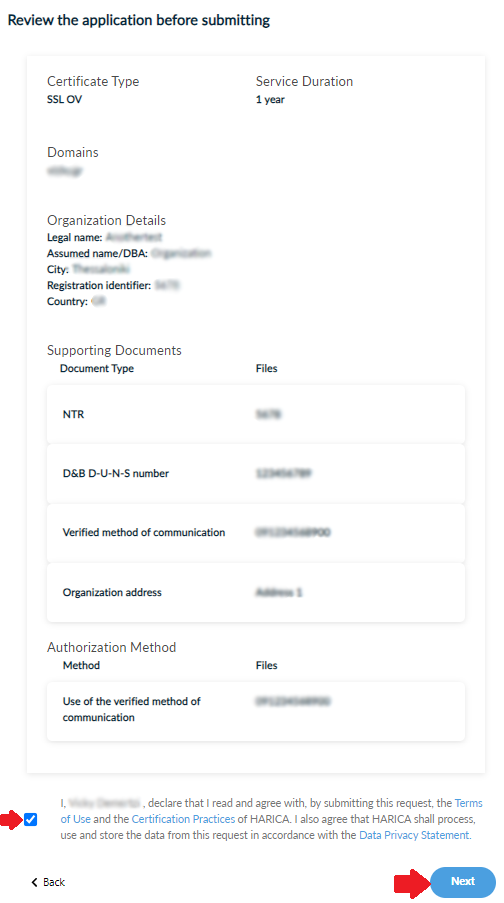Open the Data Privacy Statement link
This screenshot has width=504, height=903.
(x=415, y=834)
